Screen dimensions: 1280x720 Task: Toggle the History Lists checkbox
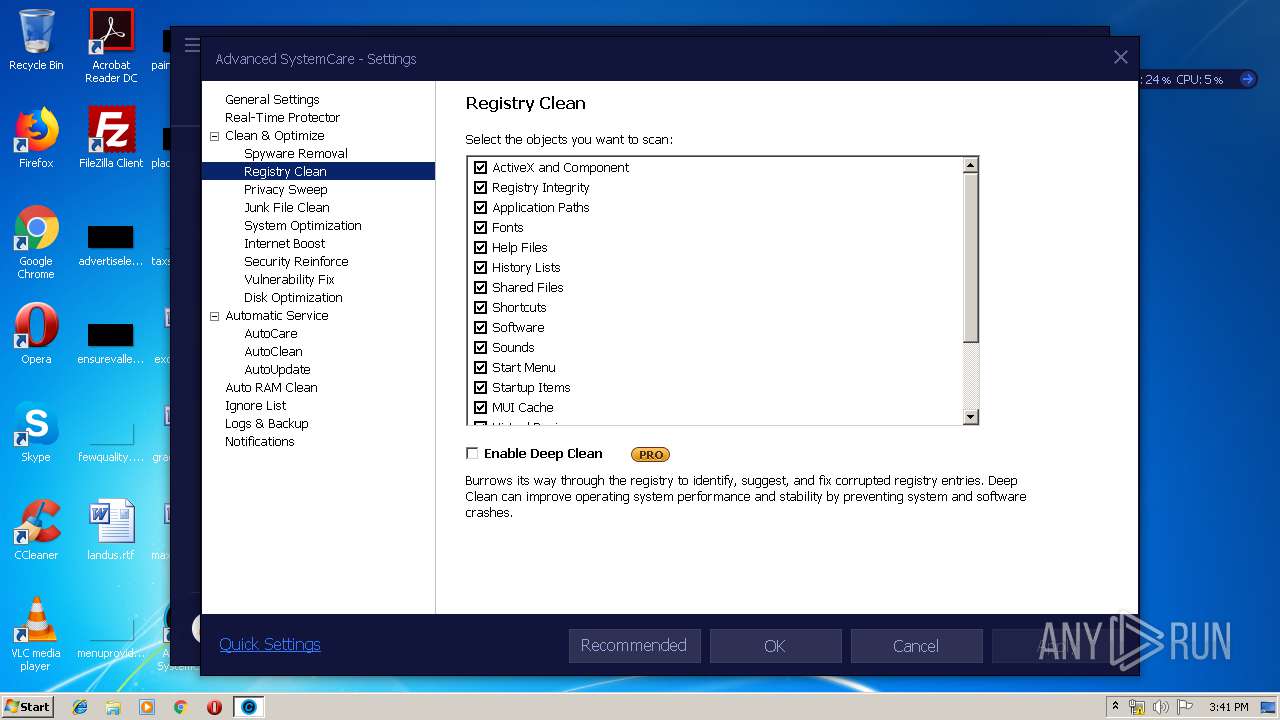coord(480,267)
